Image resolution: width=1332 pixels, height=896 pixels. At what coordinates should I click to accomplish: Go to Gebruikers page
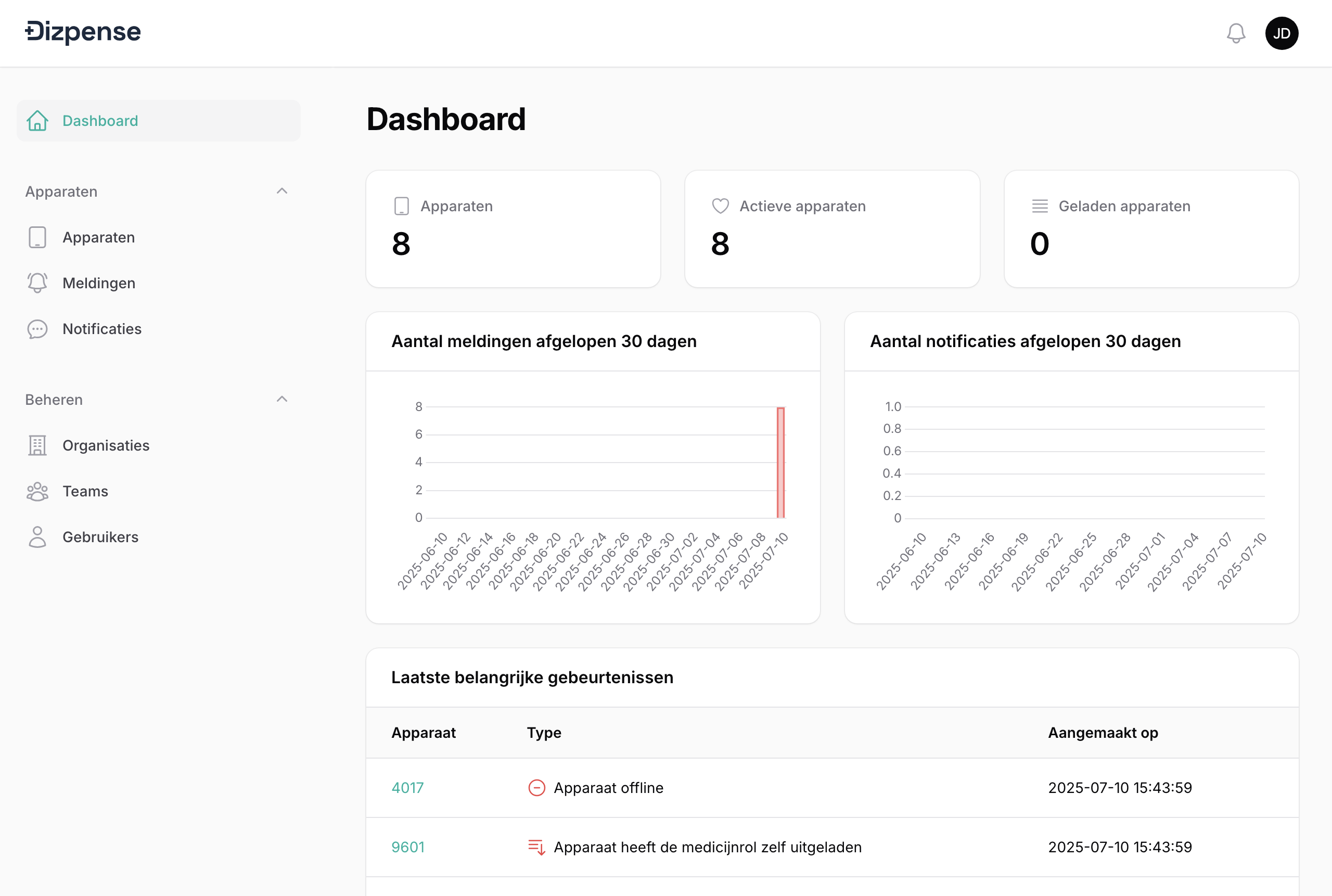(x=100, y=537)
